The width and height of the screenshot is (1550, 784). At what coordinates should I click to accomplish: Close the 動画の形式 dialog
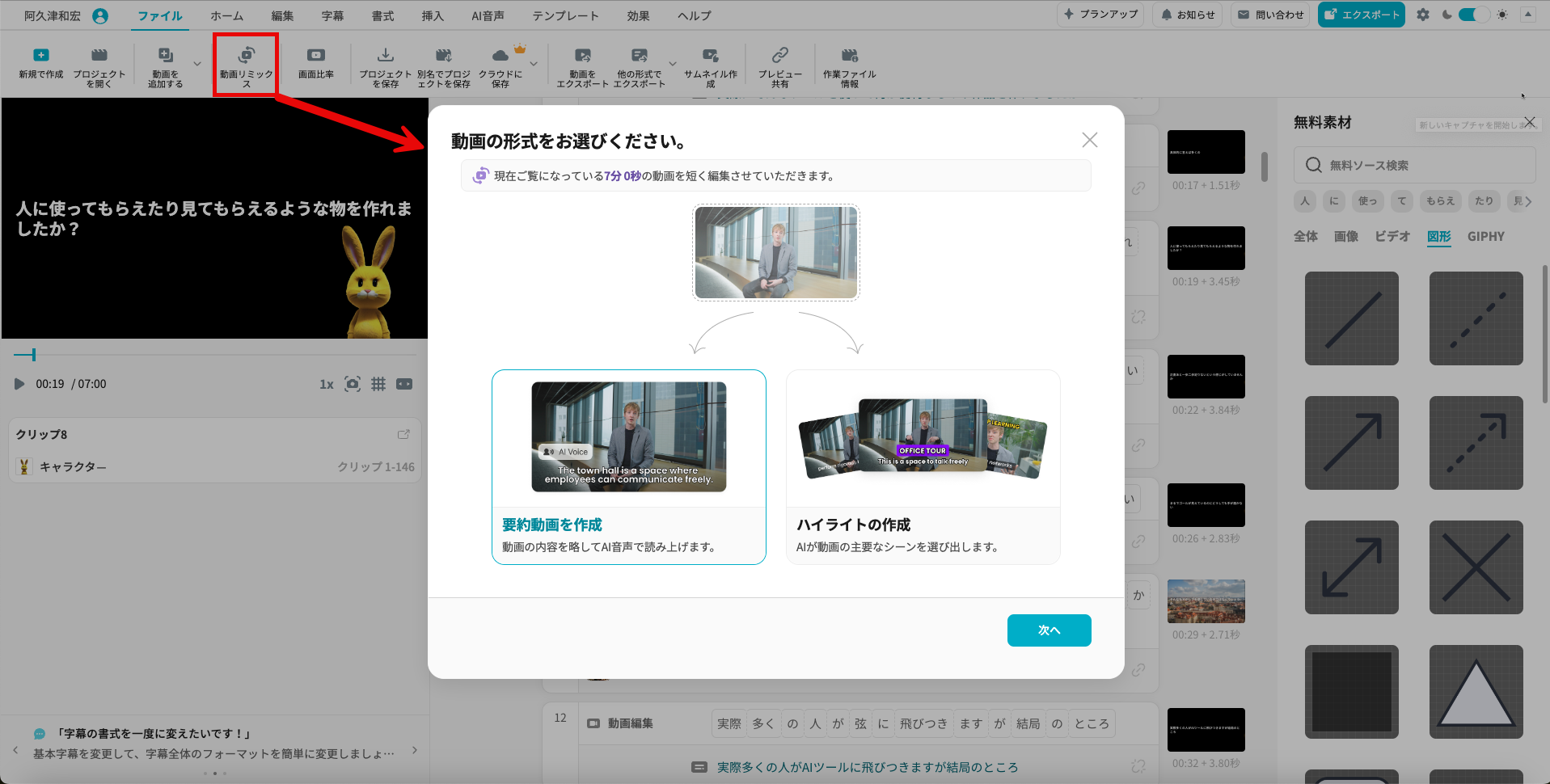click(1090, 140)
